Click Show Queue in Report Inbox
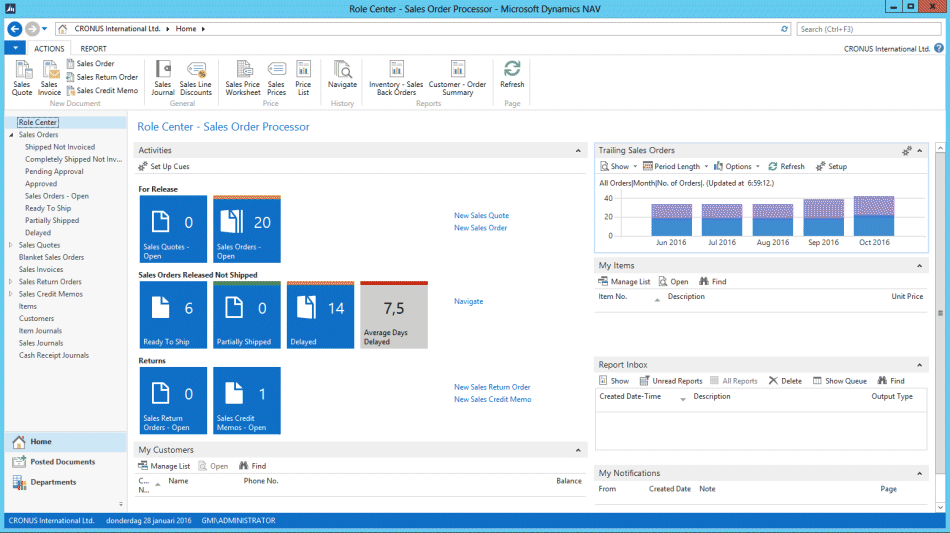The height and width of the screenshot is (533, 950). (840, 381)
